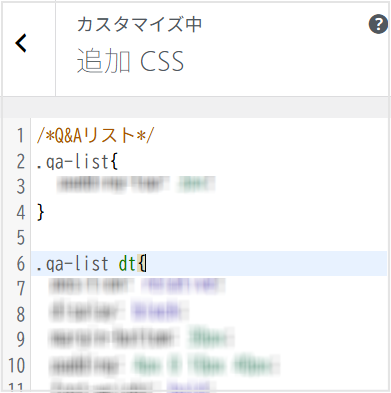The height and width of the screenshot is (393, 391).
Task: Click the comment line /*Q&Aリスト*/
Action: click(96, 135)
